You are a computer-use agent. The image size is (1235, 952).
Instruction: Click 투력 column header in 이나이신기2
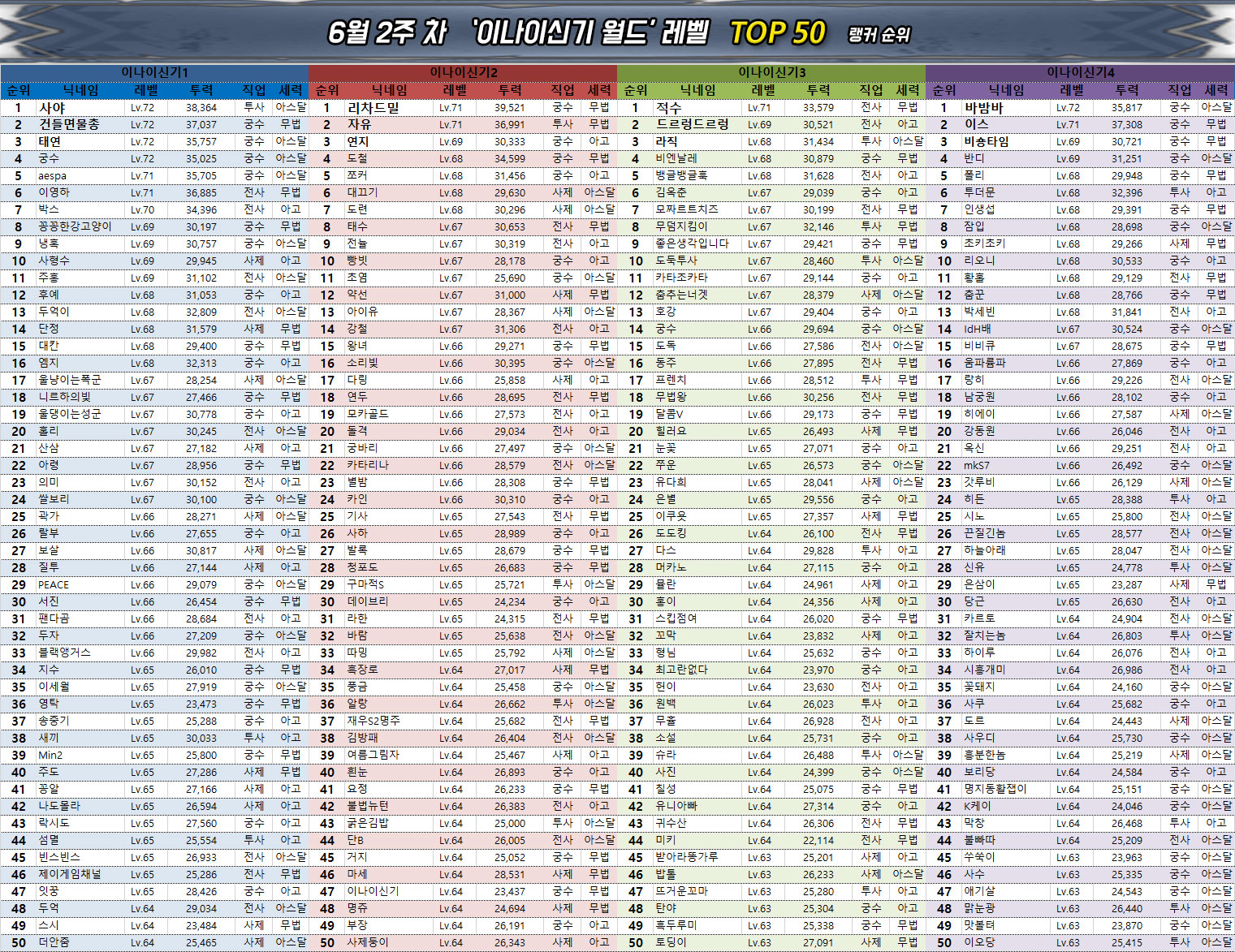click(x=510, y=90)
